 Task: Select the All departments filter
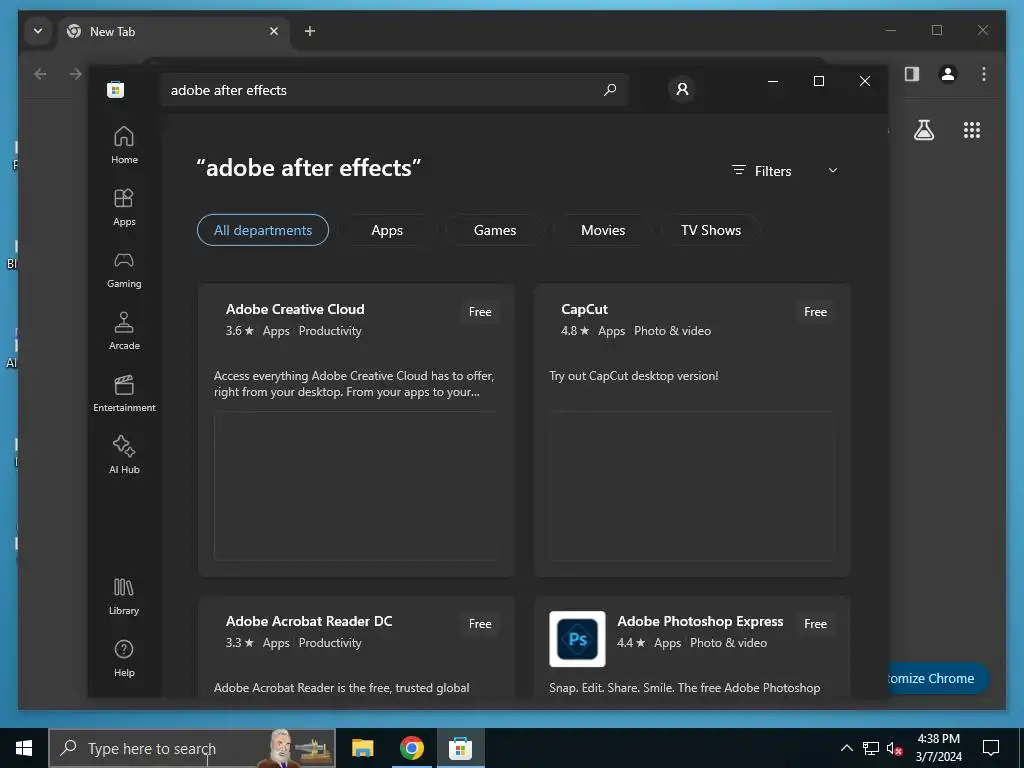pos(263,230)
